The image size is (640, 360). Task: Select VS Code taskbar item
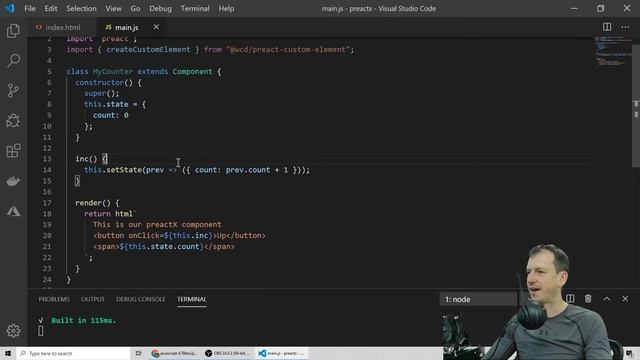282,353
